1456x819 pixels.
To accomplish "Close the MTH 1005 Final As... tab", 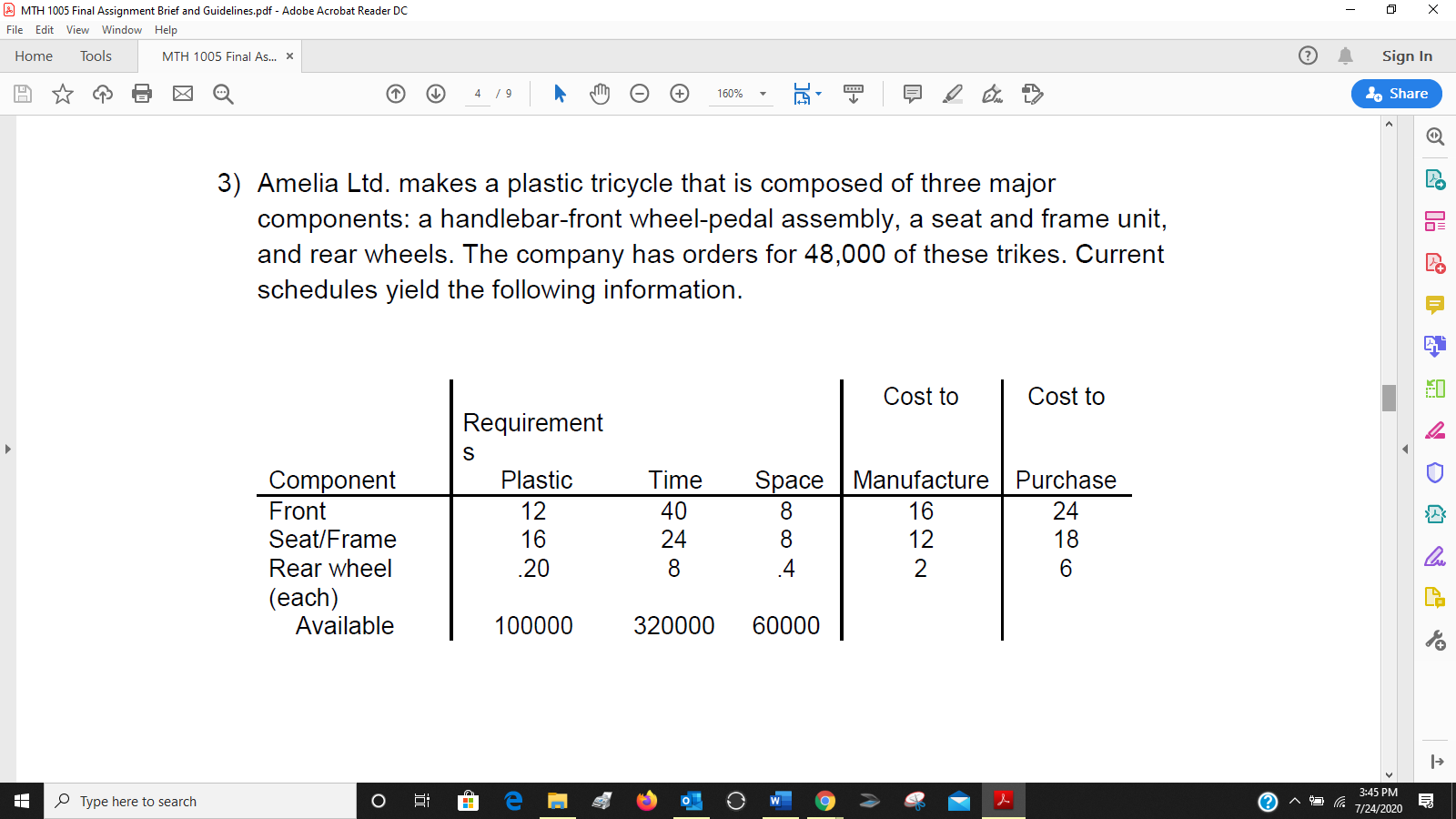I will (289, 56).
